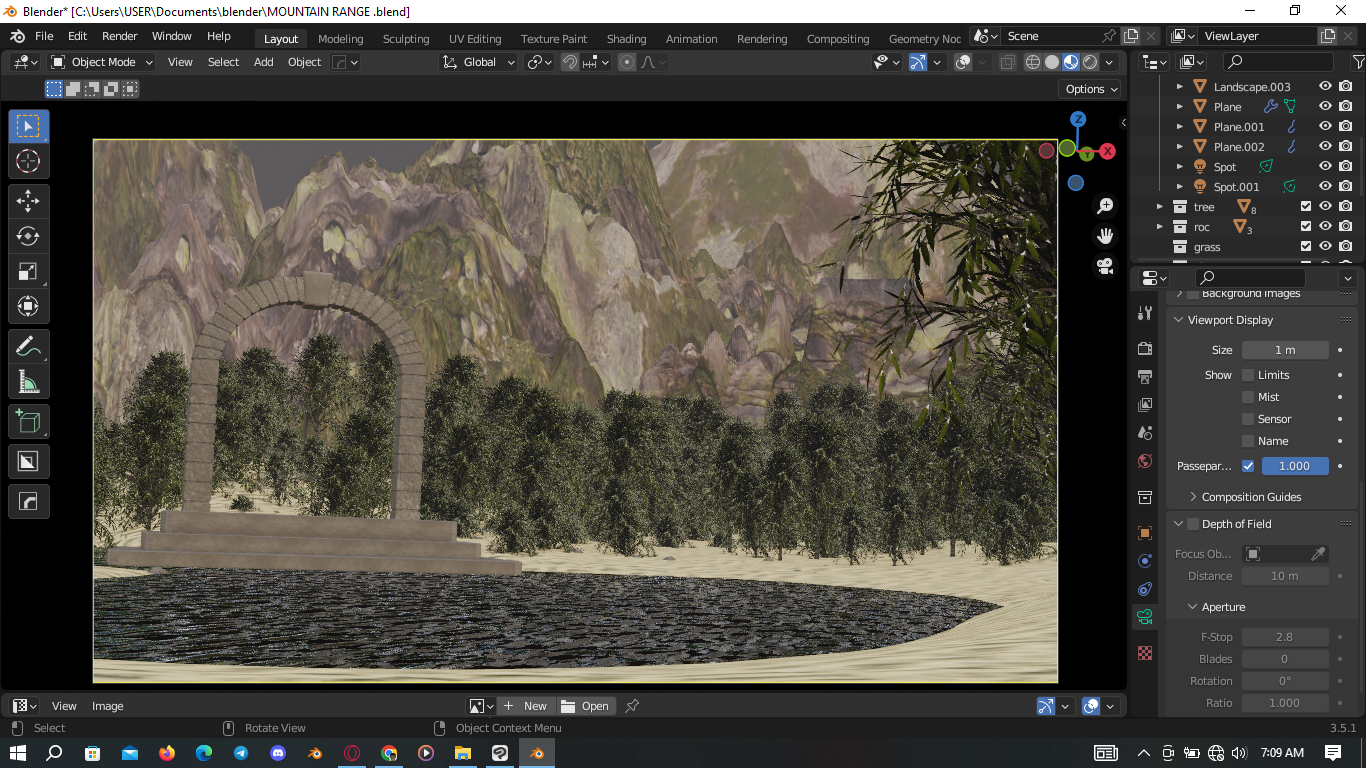Select the Annotate tool
1366x768 pixels.
click(x=28, y=347)
